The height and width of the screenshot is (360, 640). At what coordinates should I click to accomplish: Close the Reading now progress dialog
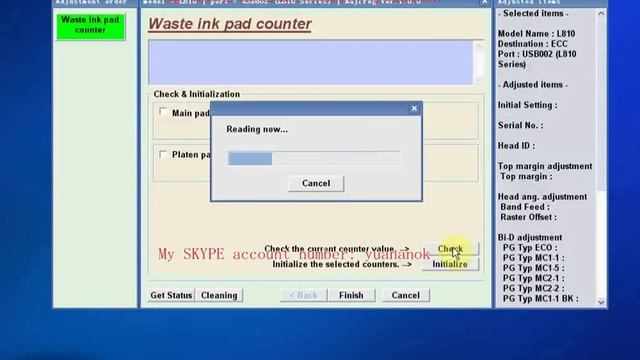pyautogui.click(x=414, y=109)
